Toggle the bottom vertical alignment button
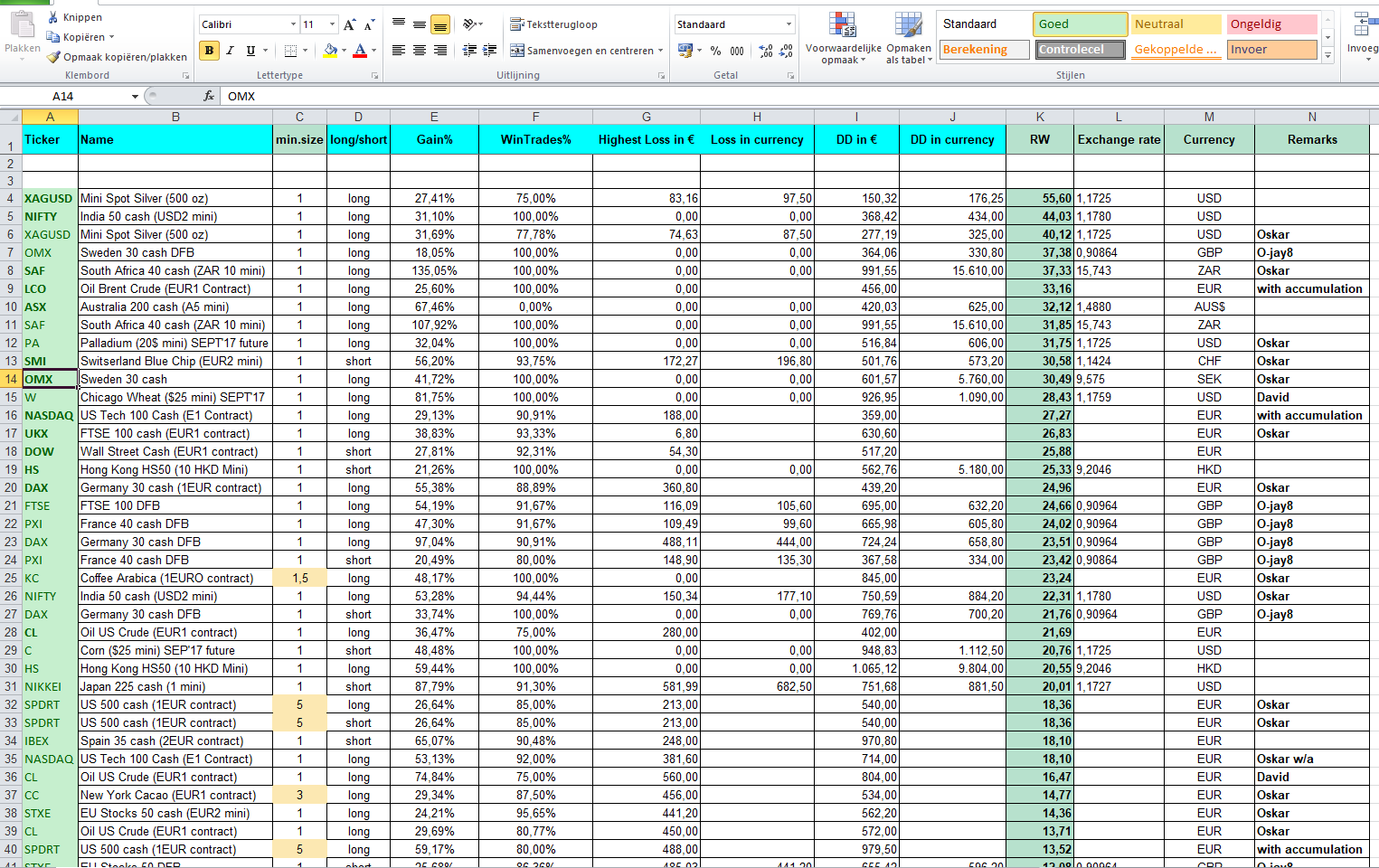Image resolution: width=1379 pixels, height=868 pixels. coord(440,24)
